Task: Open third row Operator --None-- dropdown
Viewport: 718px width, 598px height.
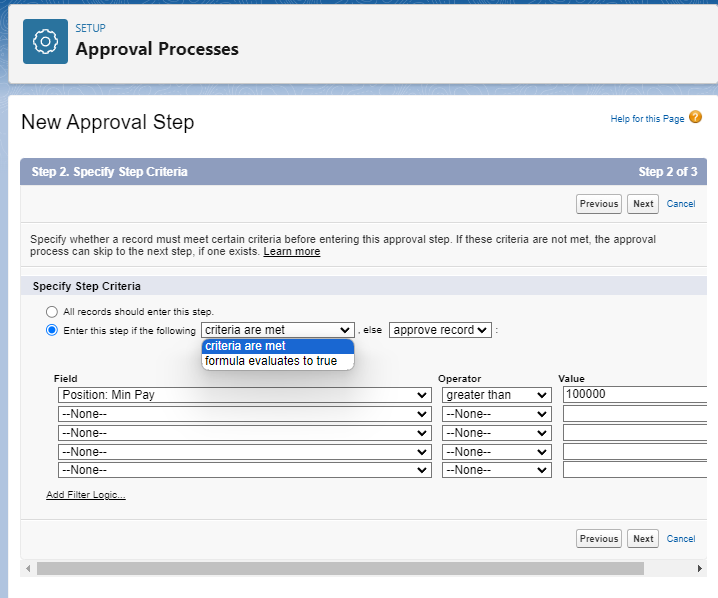Action: [x=496, y=433]
